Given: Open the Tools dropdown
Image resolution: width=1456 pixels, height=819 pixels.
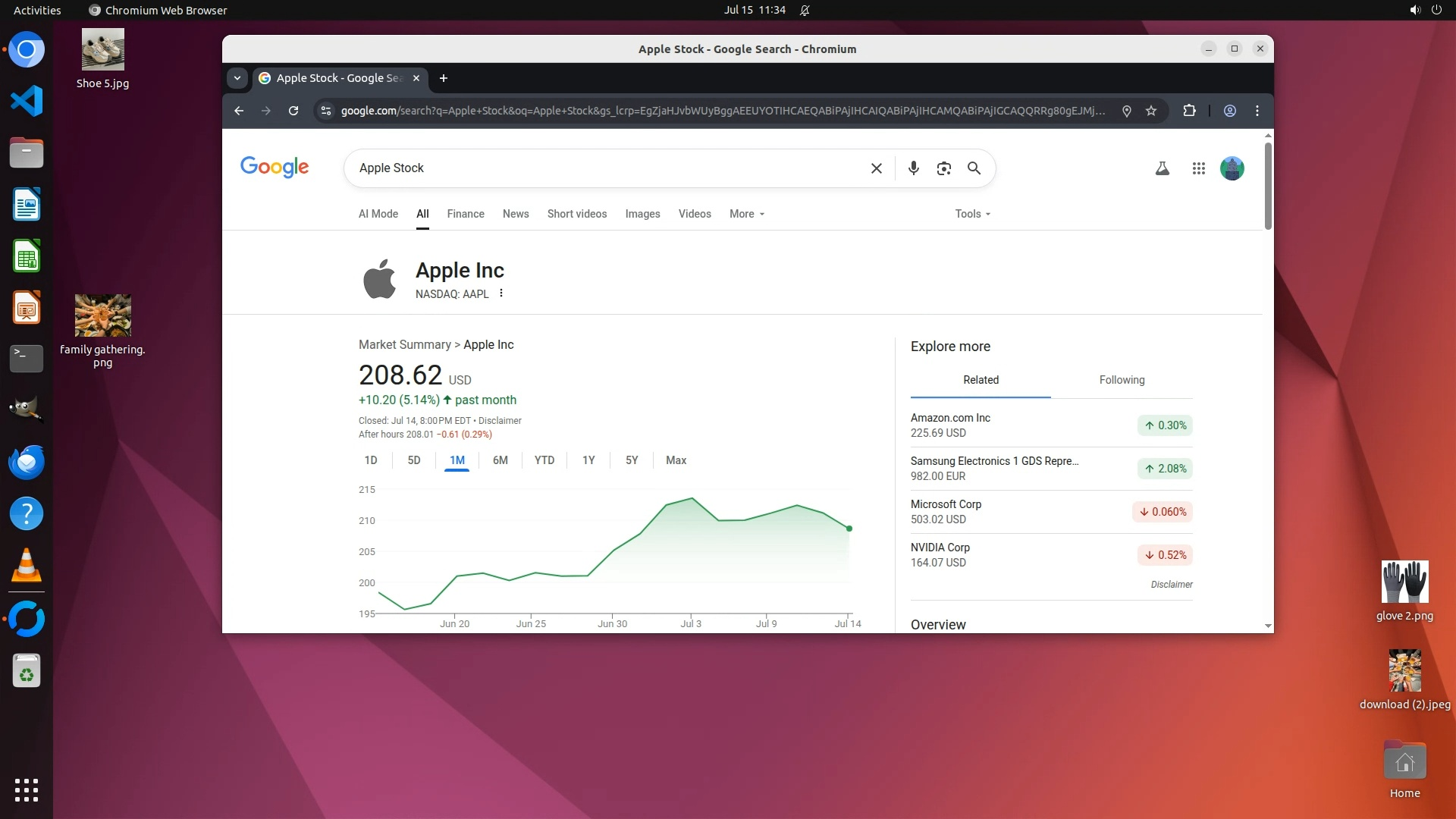Looking at the screenshot, I should [x=972, y=214].
